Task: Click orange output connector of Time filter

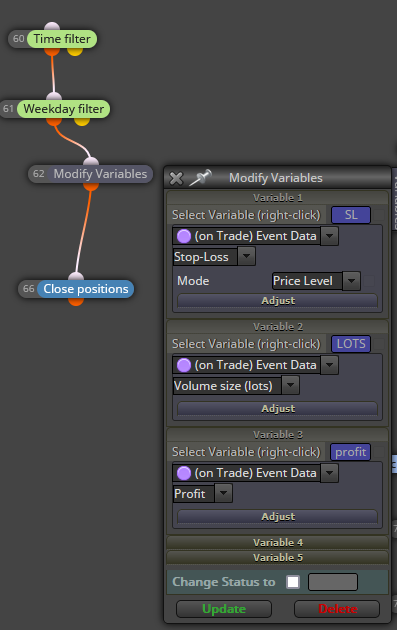Action: pos(52,52)
